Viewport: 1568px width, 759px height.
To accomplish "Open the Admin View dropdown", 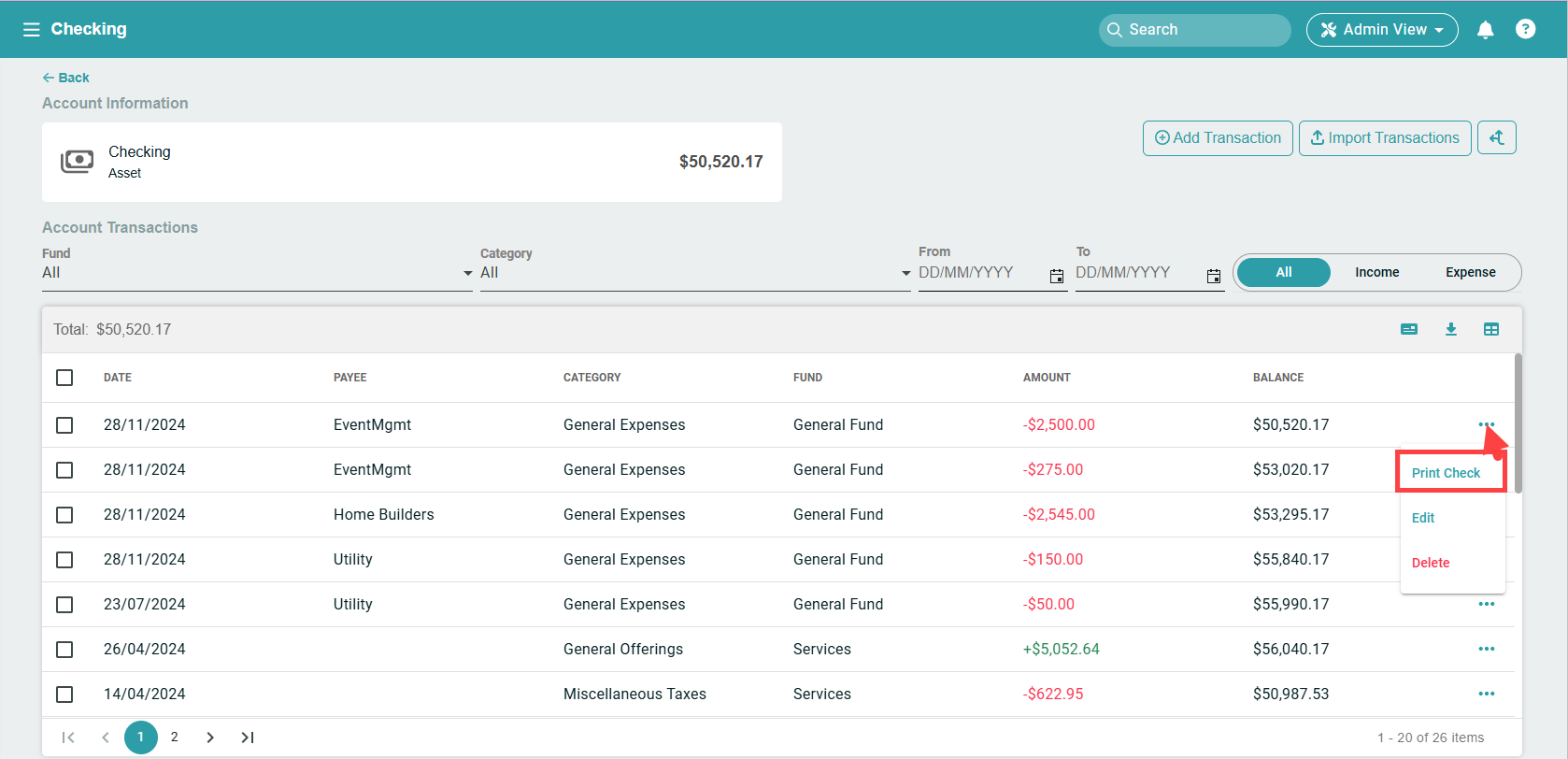I will [1382, 30].
